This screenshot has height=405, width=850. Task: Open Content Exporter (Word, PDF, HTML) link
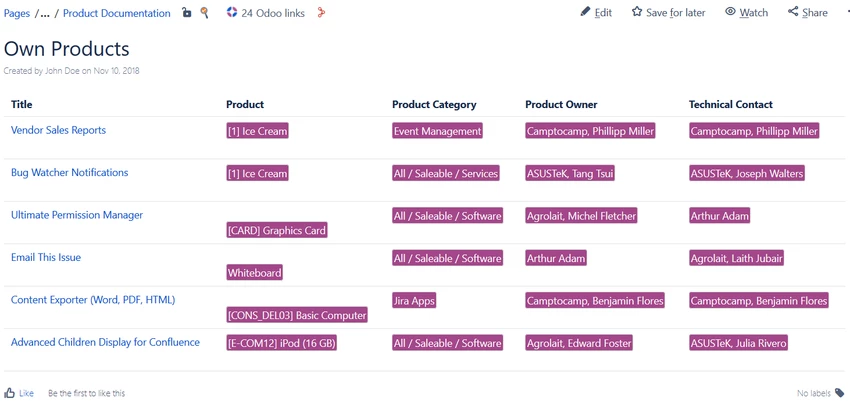[x=93, y=299]
